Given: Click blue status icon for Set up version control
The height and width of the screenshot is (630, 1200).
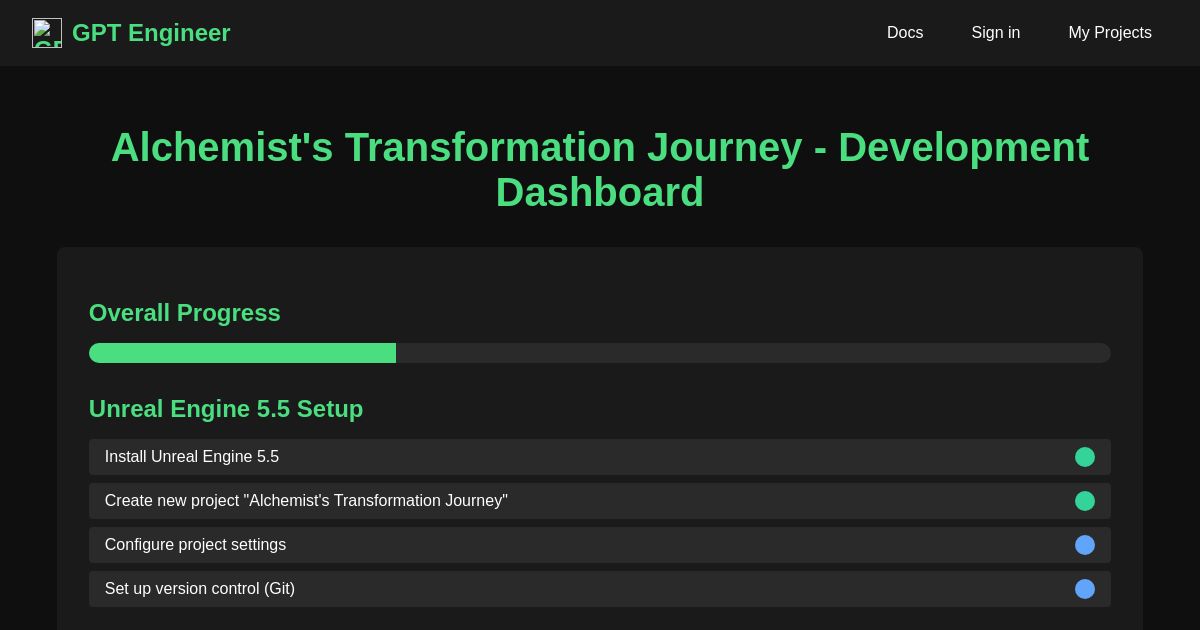Looking at the screenshot, I should tap(1085, 589).
